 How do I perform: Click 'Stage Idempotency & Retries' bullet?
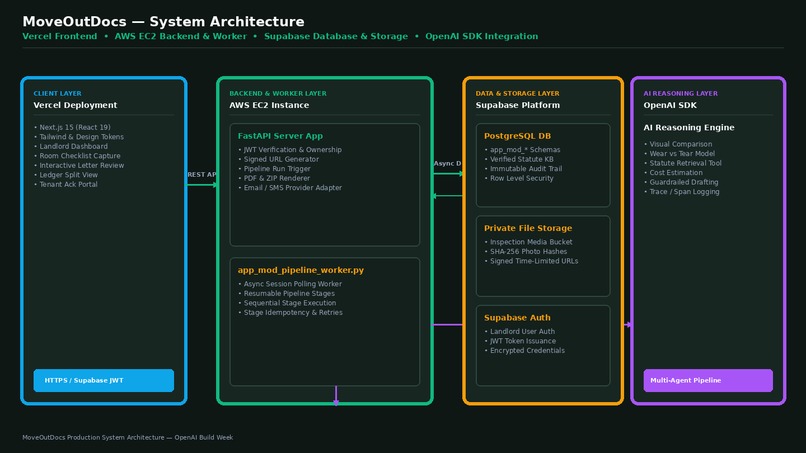[290, 313]
